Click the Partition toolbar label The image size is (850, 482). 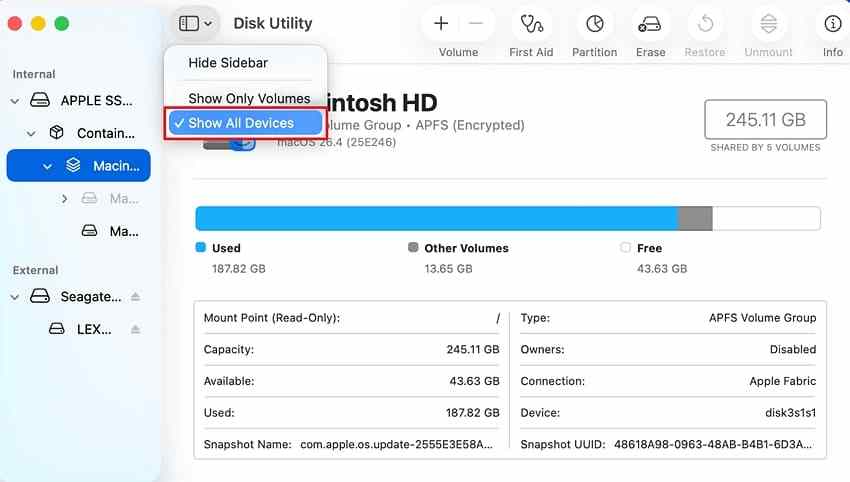click(595, 52)
